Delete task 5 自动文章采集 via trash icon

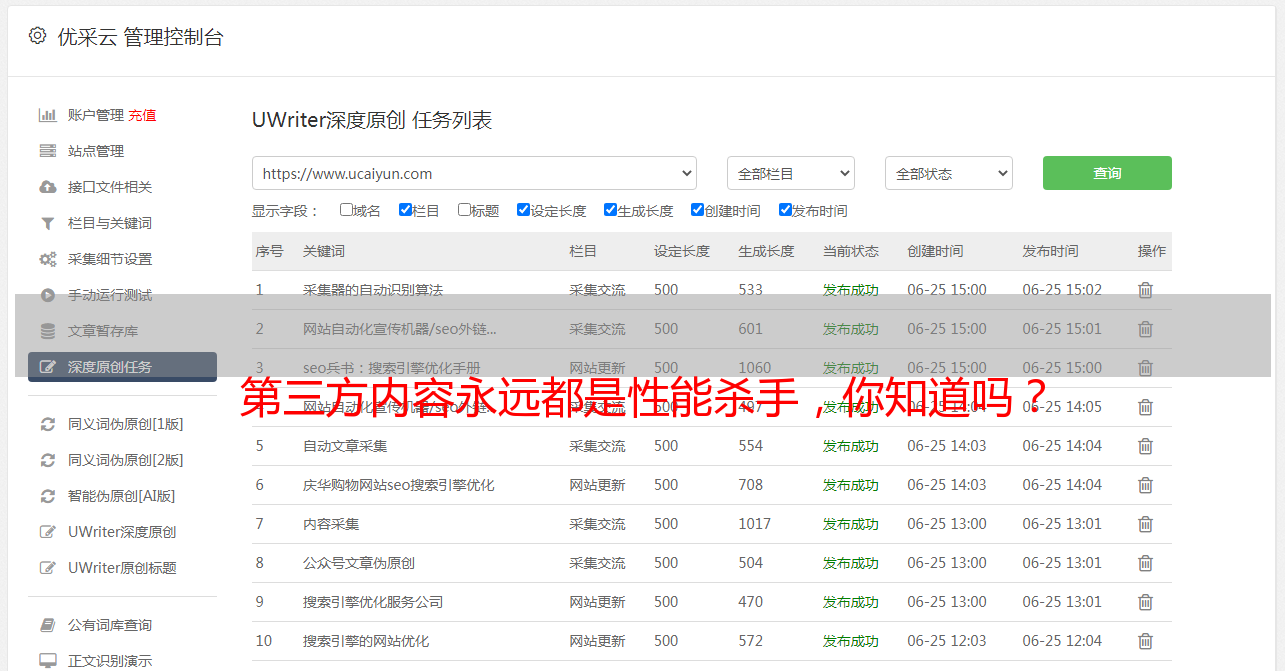(x=1146, y=446)
